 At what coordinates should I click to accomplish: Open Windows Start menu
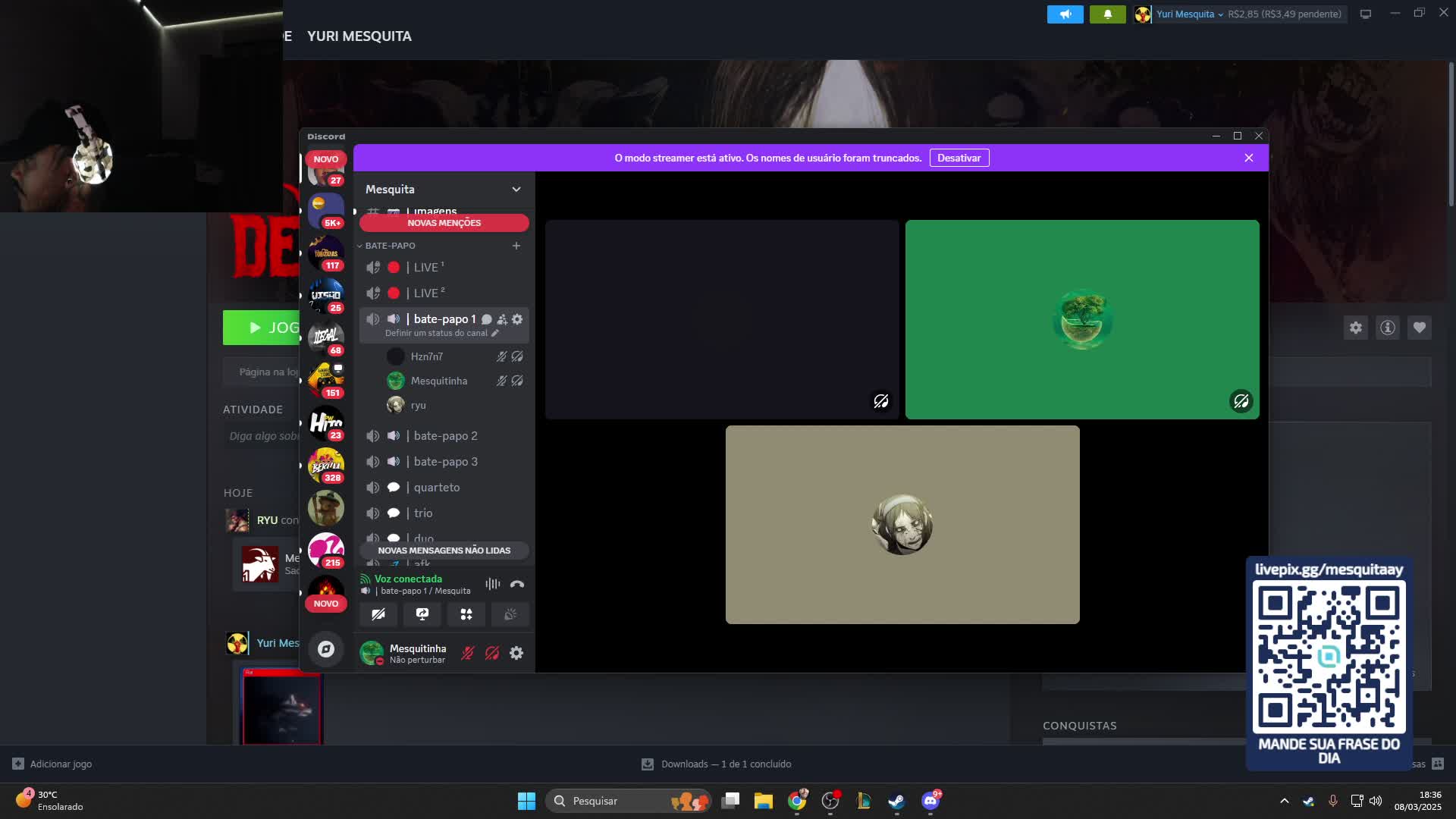(x=526, y=801)
